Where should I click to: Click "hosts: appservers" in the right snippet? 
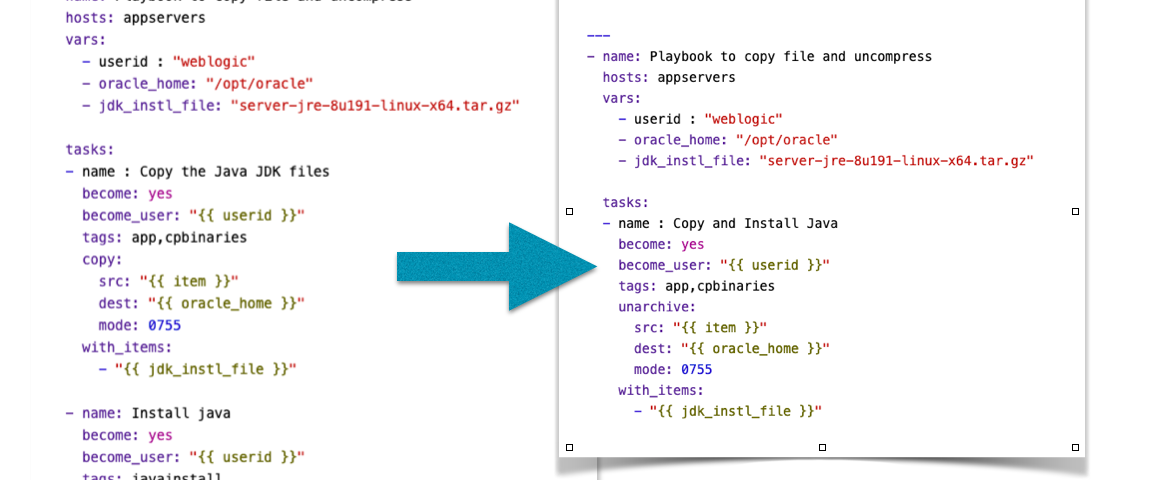(x=670, y=77)
